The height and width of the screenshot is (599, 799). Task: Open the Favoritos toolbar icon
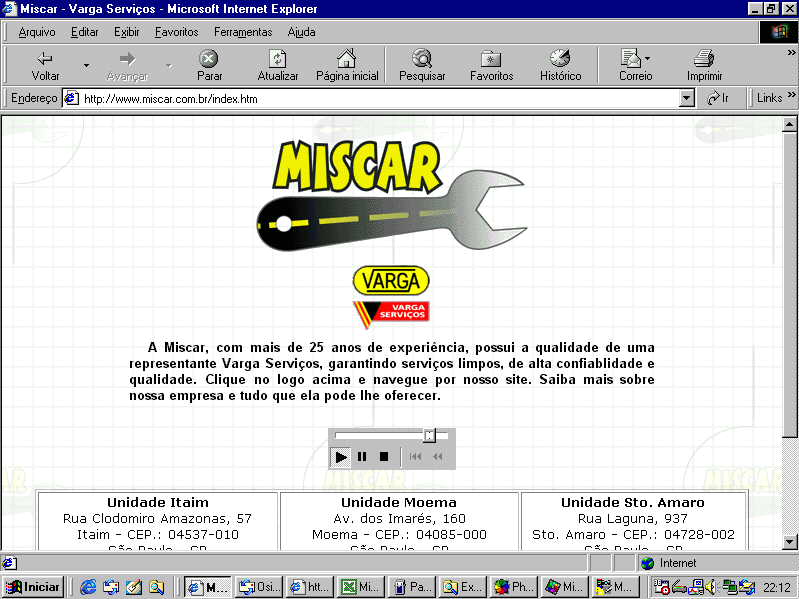point(491,59)
